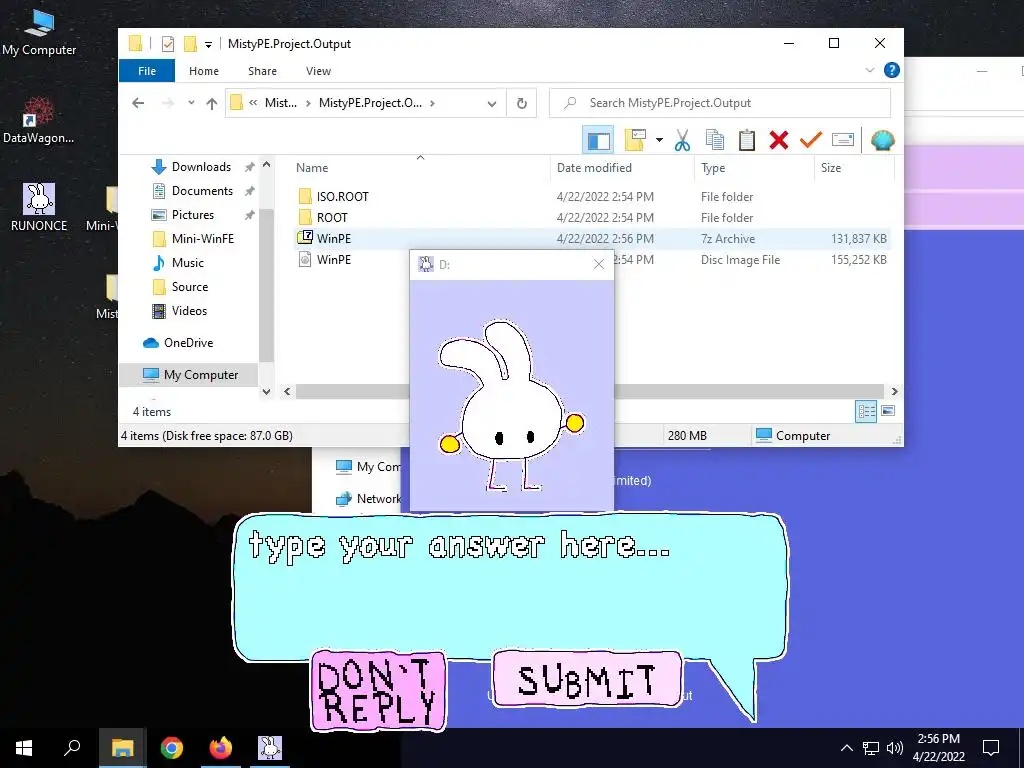The width and height of the screenshot is (1024, 768).
Task: Open the My Computer desktop icon
Action: [x=39, y=33]
